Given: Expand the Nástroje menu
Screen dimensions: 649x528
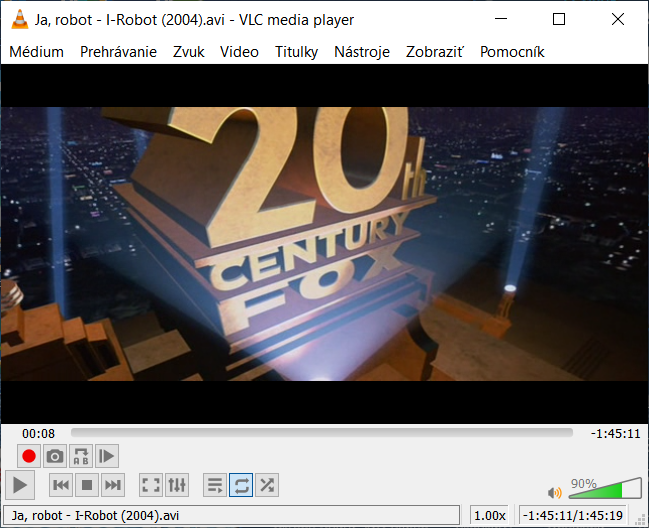Looking at the screenshot, I should (x=362, y=52).
